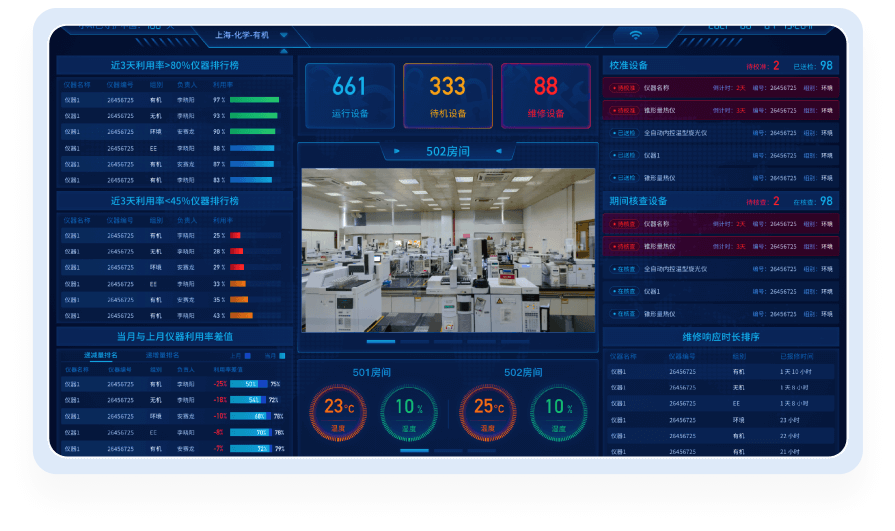Viewport: 895px width, 531px height.
Task: Select the first active indicator under the camera image
Action: [381, 341]
